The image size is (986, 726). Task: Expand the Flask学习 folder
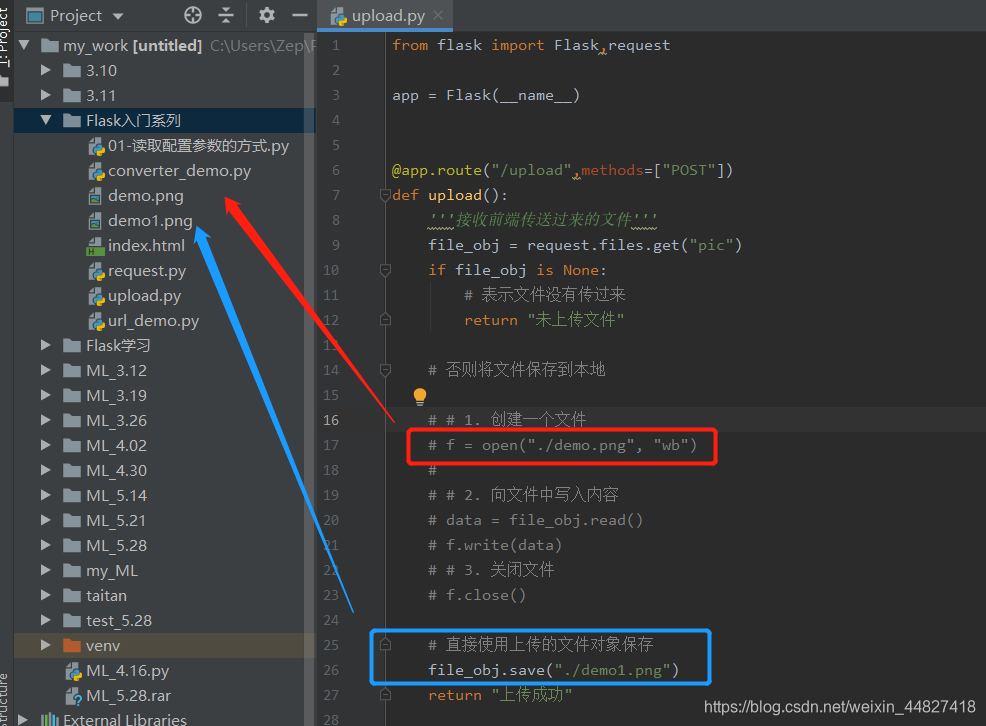(45, 345)
